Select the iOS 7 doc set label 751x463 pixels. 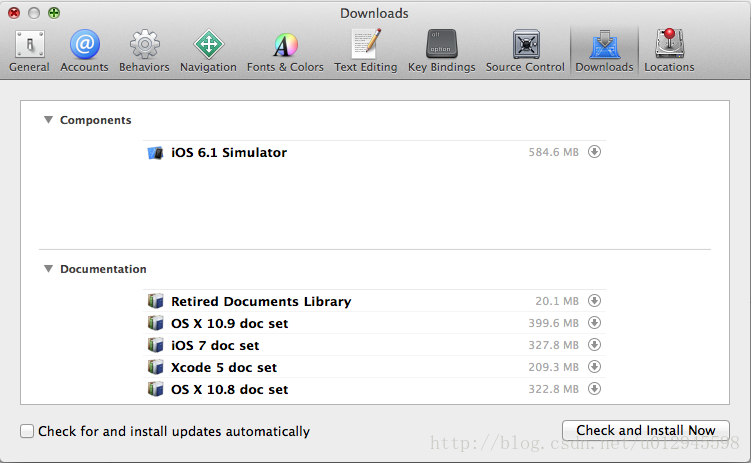point(215,346)
